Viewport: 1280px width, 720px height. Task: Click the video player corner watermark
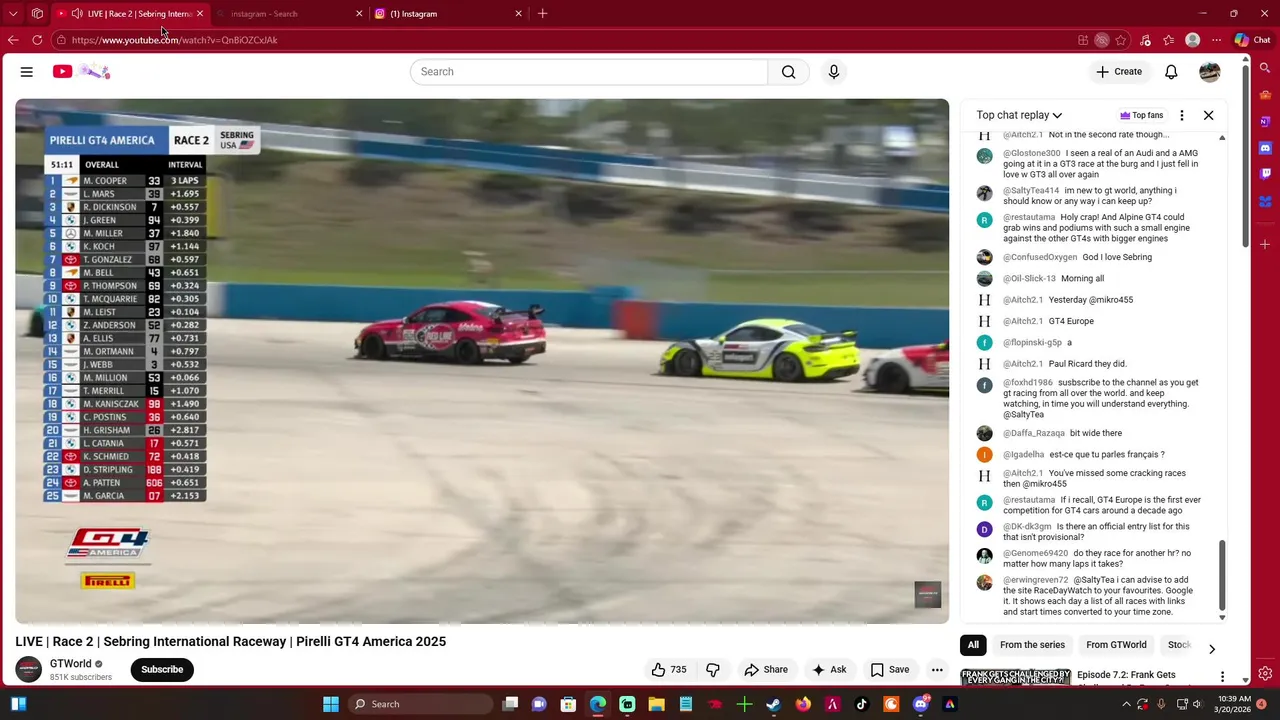pyautogui.click(x=928, y=594)
